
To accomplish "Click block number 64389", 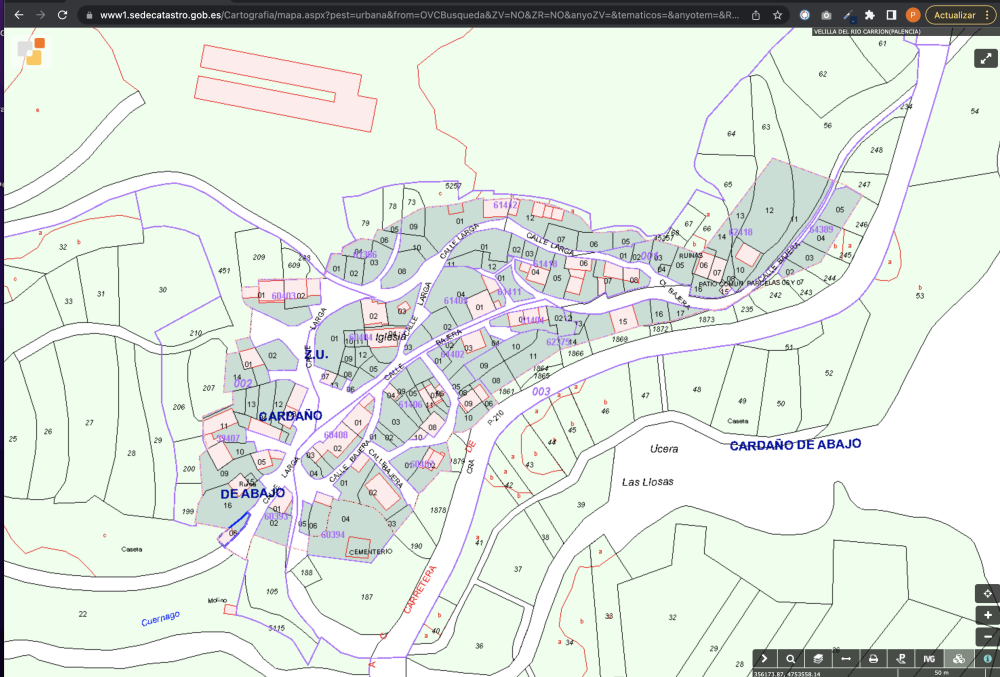I will pyautogui.click(x=821, y=229).
